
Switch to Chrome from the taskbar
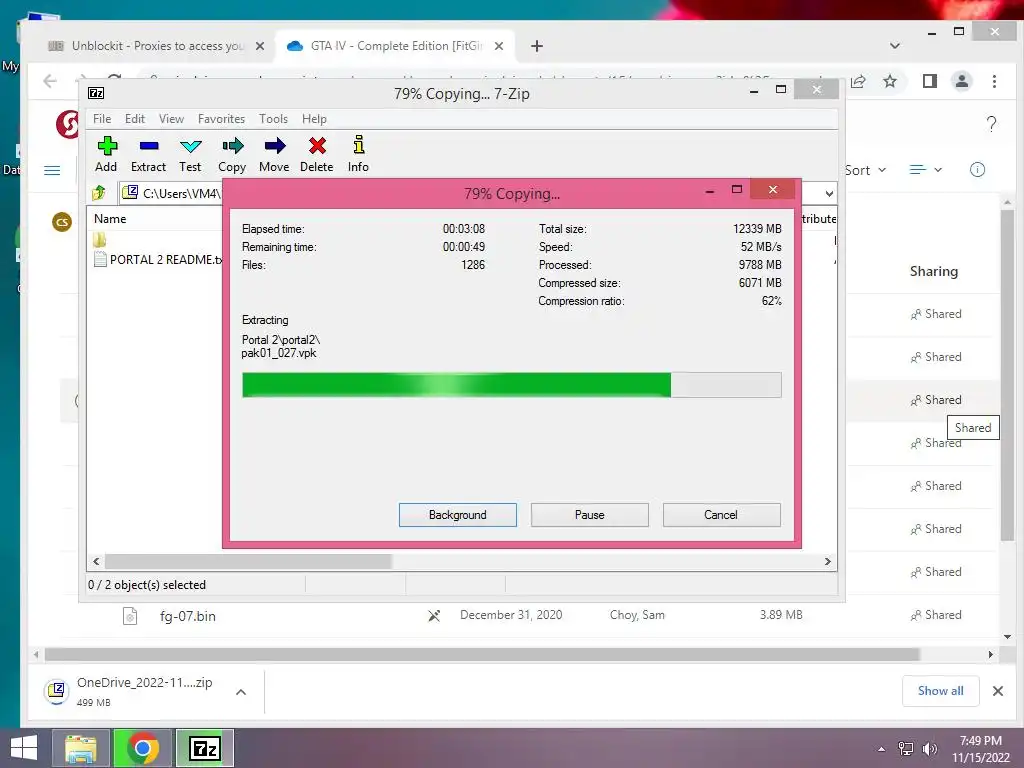click(x=142, y=748)
